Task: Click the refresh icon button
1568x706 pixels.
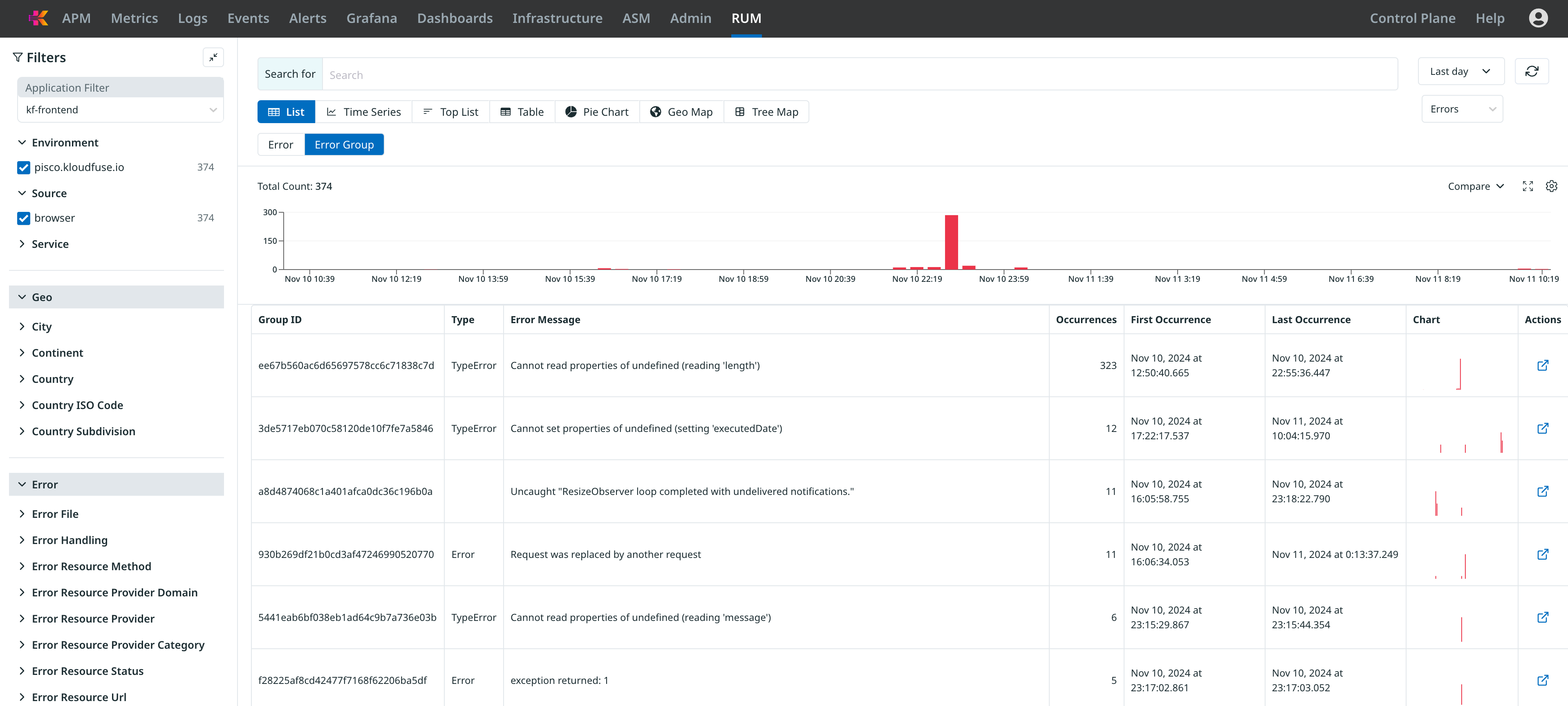Action: click(x=1531, y=72)
